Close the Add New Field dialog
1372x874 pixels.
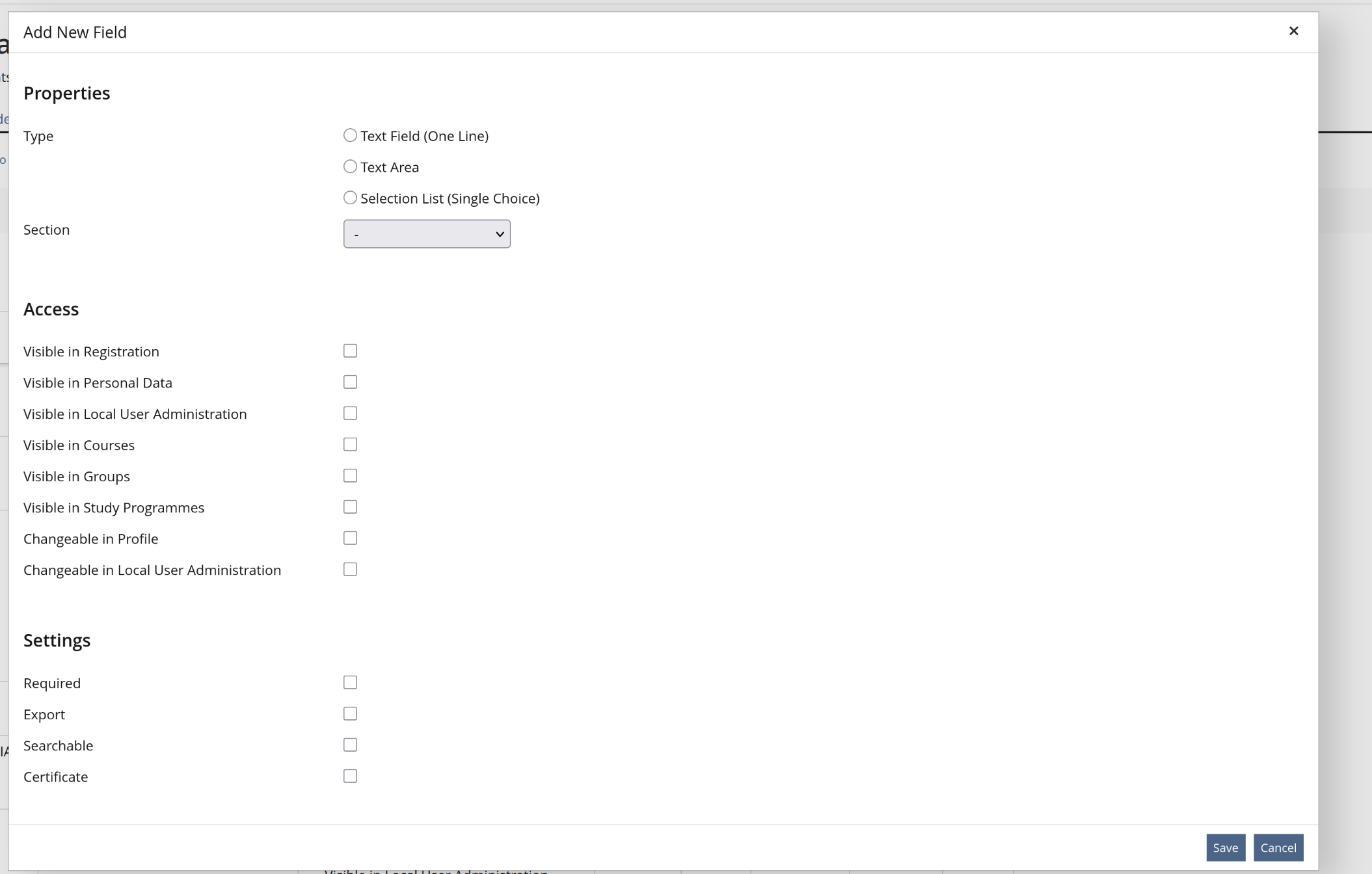click(1294, 31)
